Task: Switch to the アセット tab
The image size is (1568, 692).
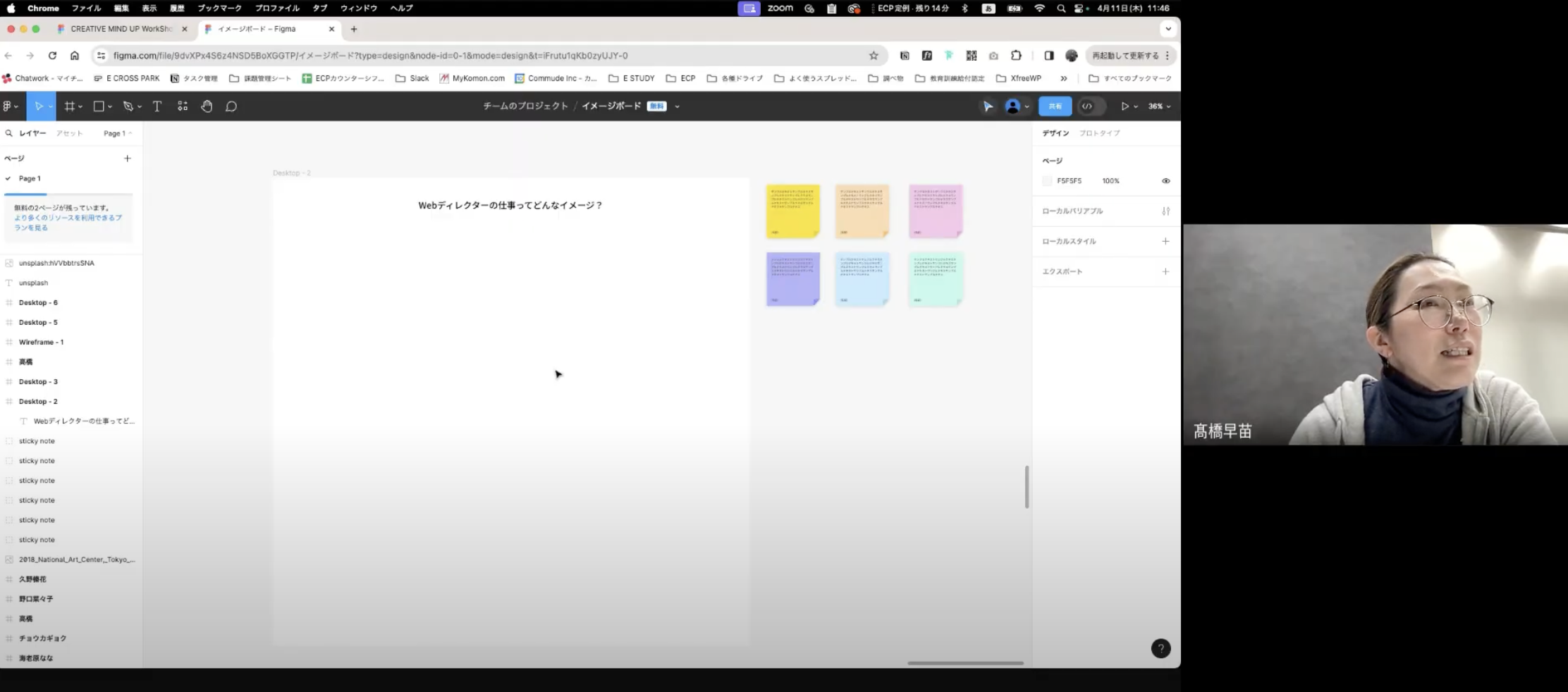Action: (69, 133)
